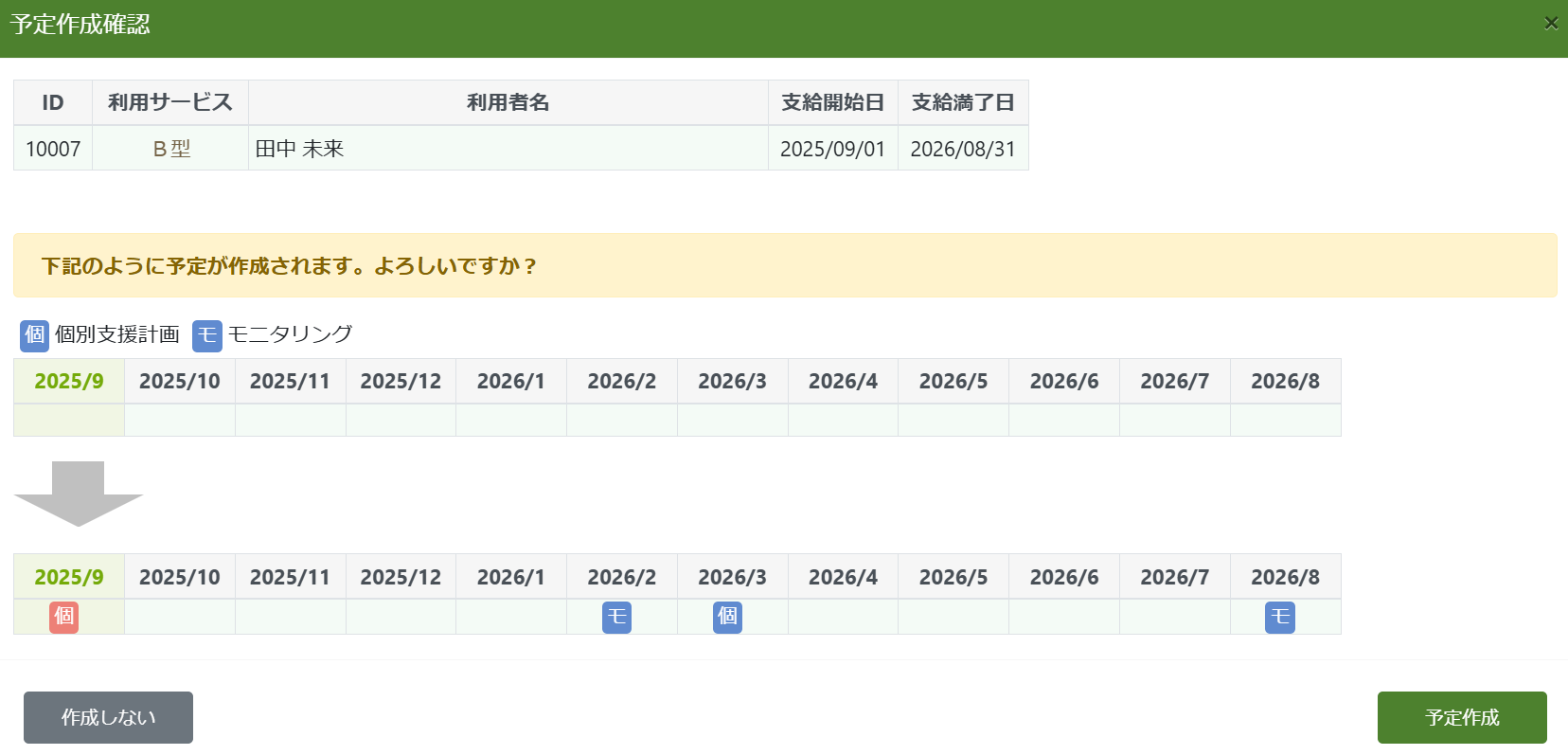Click the 利用者名 column header
Image resolution: width=1568 pixels, height=755 pixels.
point(508,102)
